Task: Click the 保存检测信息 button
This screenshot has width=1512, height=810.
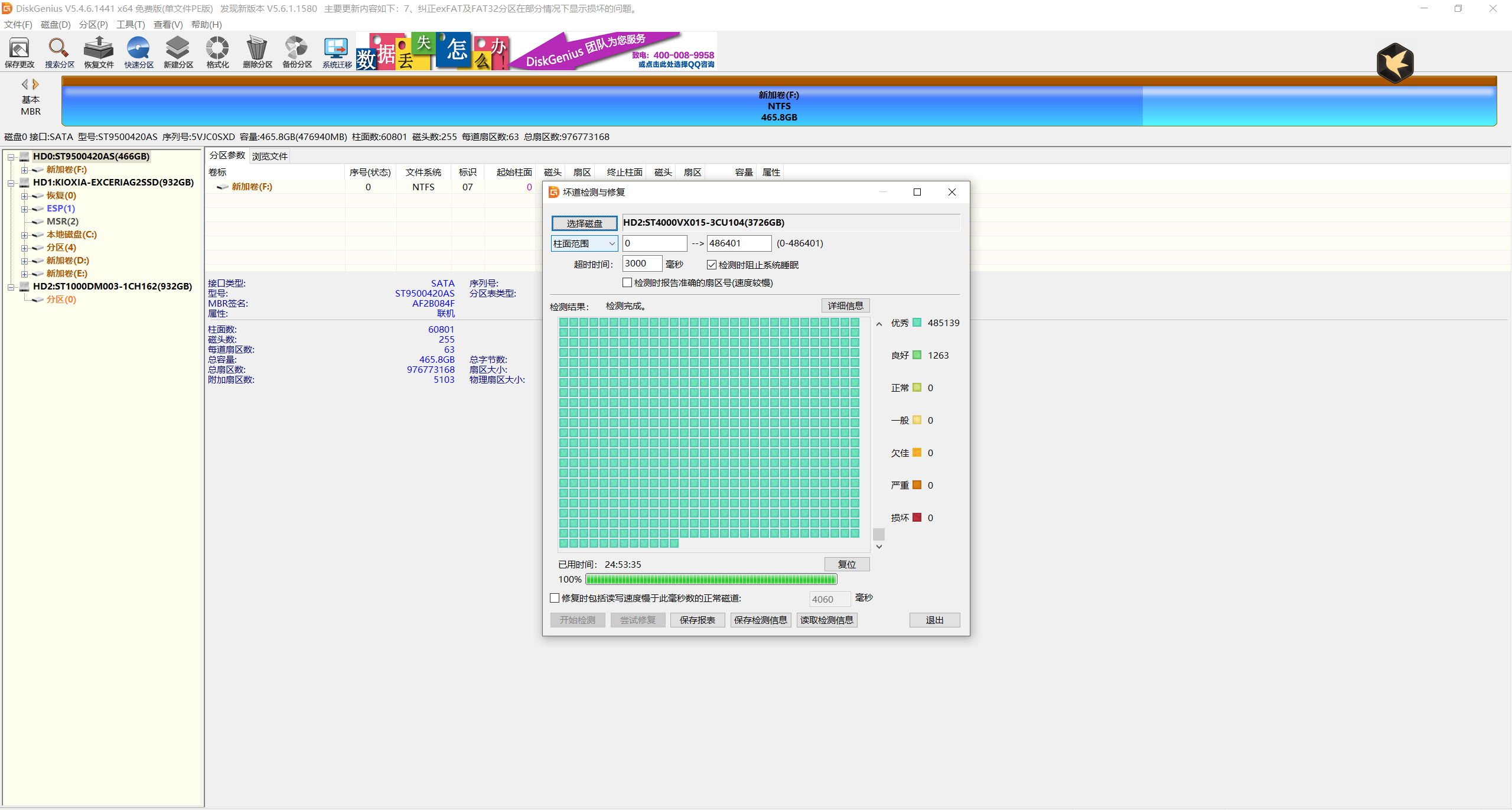Action: click(760, 620)
